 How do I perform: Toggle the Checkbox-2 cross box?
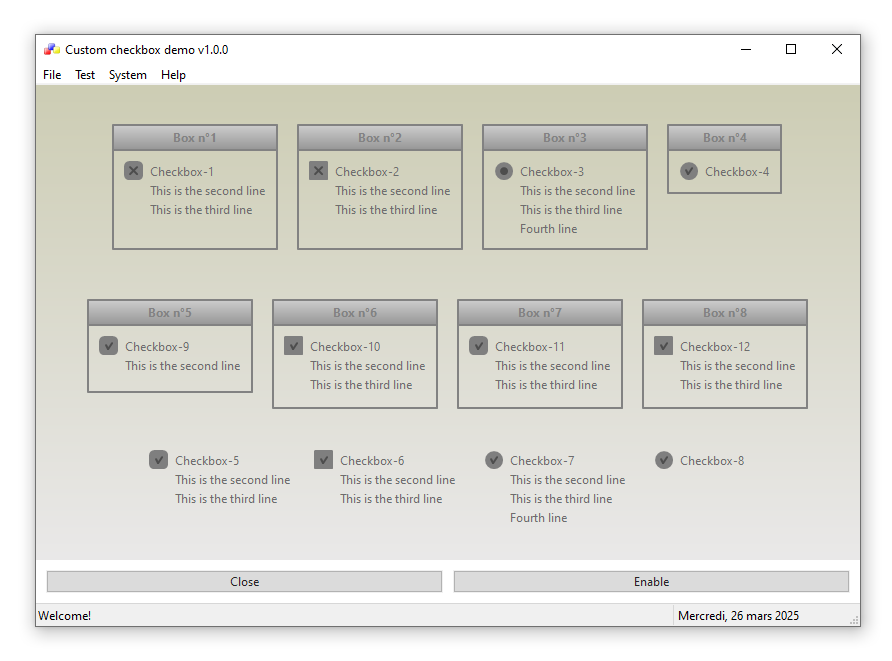319,171
